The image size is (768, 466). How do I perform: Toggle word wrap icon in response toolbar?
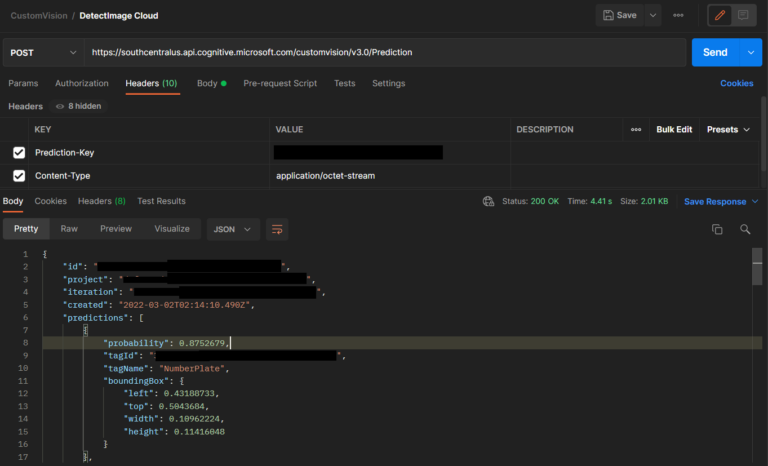pos(277,229)
